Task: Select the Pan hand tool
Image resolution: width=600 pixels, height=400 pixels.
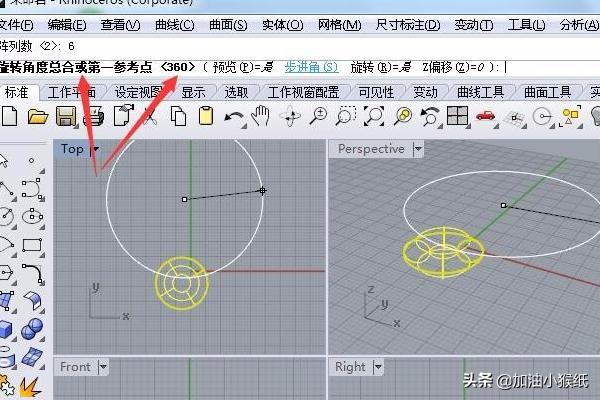Action: pyautogui.click(x=261, y=117)
